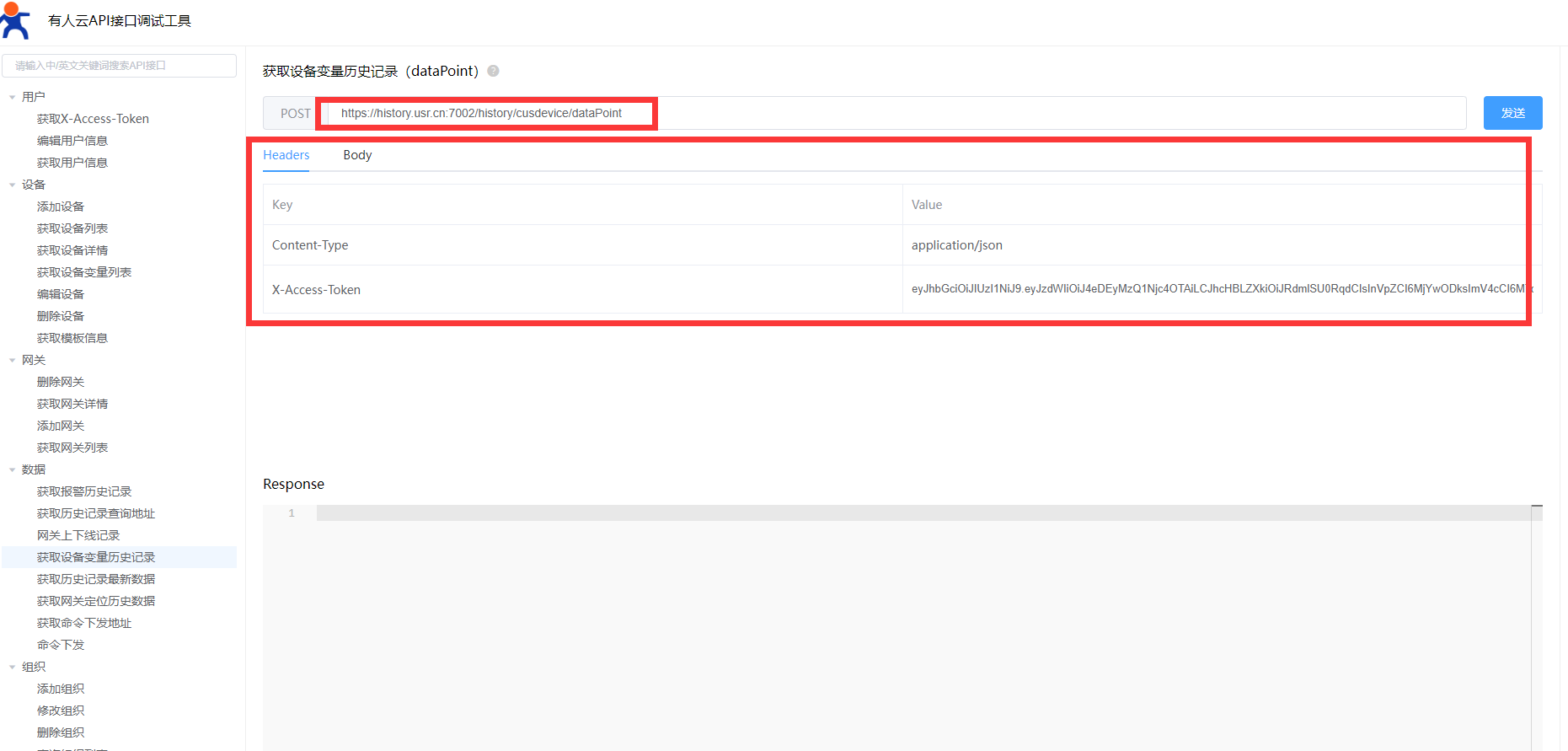Click the USR cloud logo icon
This screenshot has width=1568, height=751.
pos(15,20)
